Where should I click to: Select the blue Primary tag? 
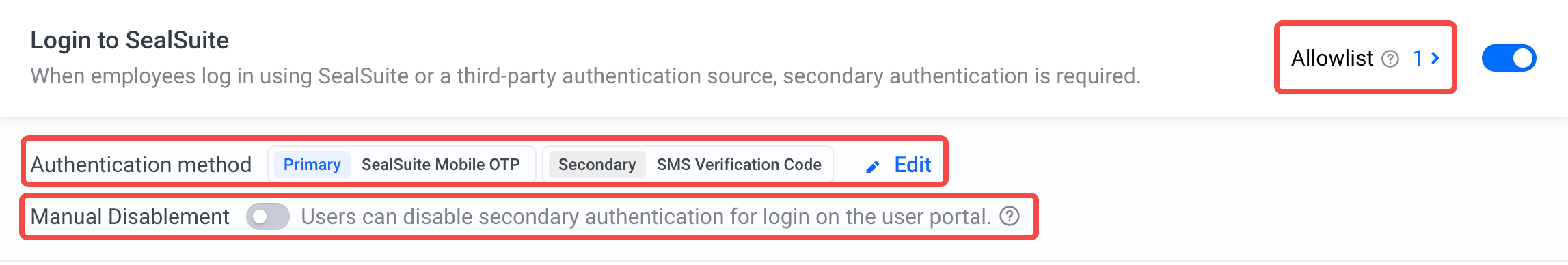pos(312,165)
